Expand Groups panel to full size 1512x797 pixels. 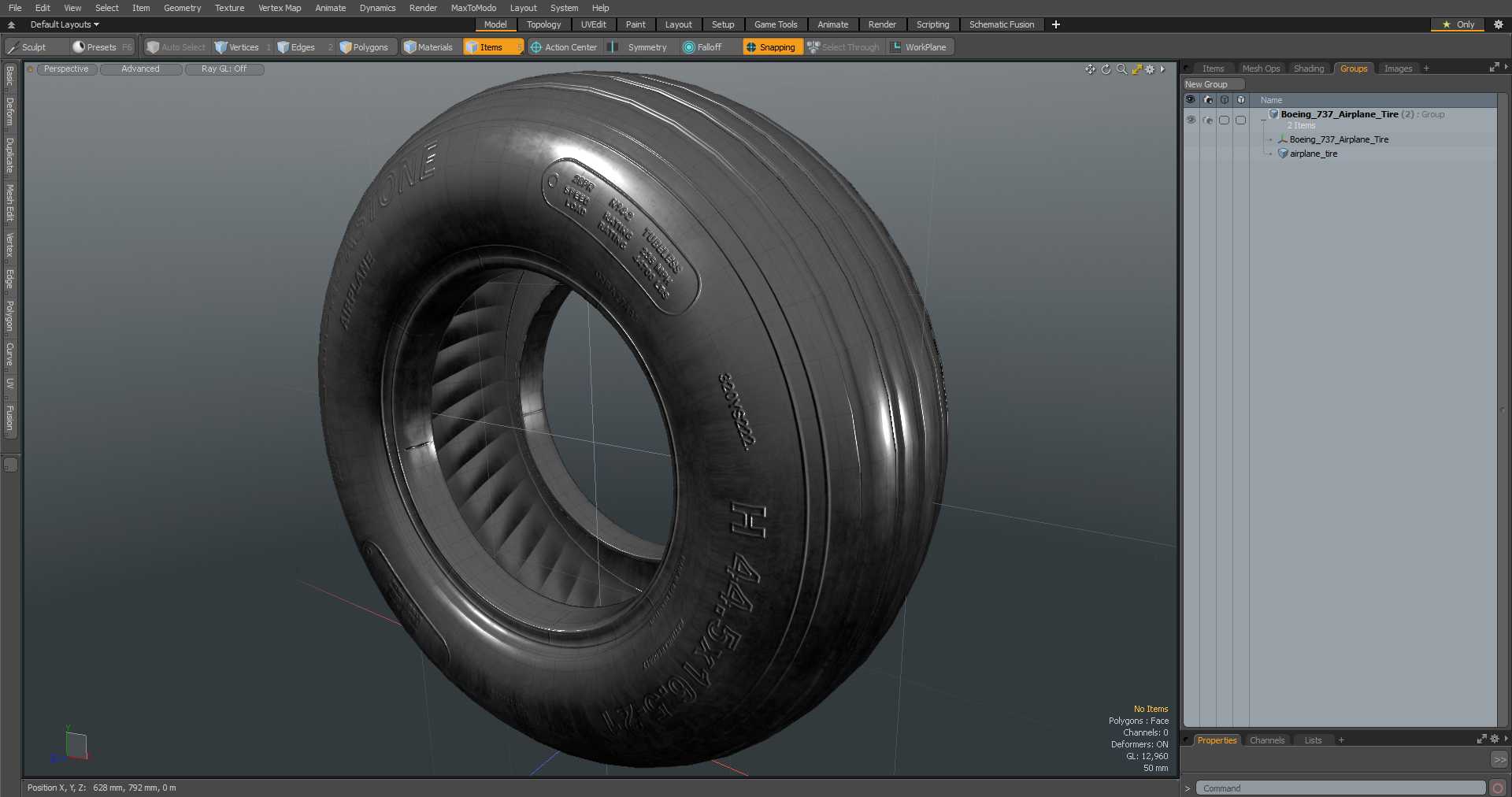point(1493,69)
